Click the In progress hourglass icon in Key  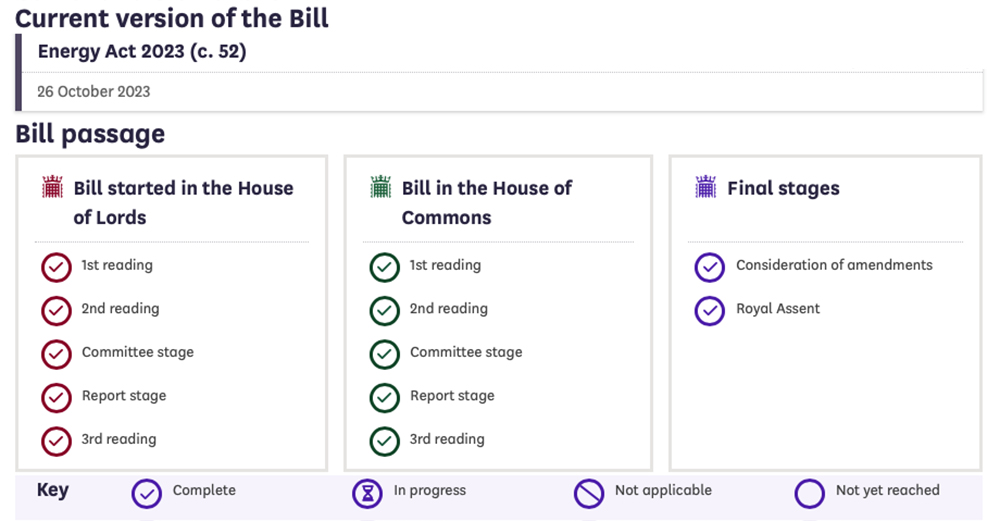coord(367,494)
